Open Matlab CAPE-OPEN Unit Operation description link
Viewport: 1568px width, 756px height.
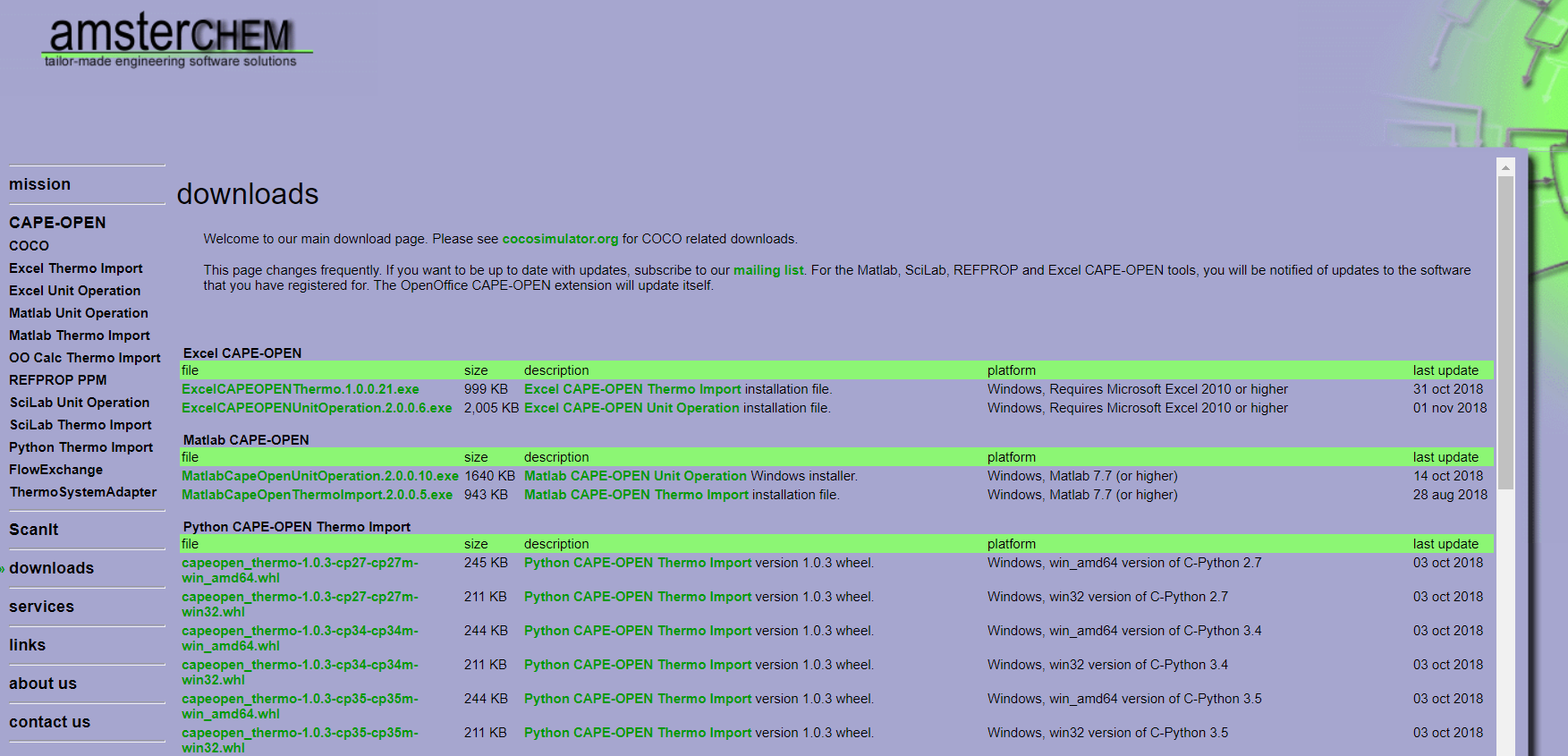coord(635,476)
